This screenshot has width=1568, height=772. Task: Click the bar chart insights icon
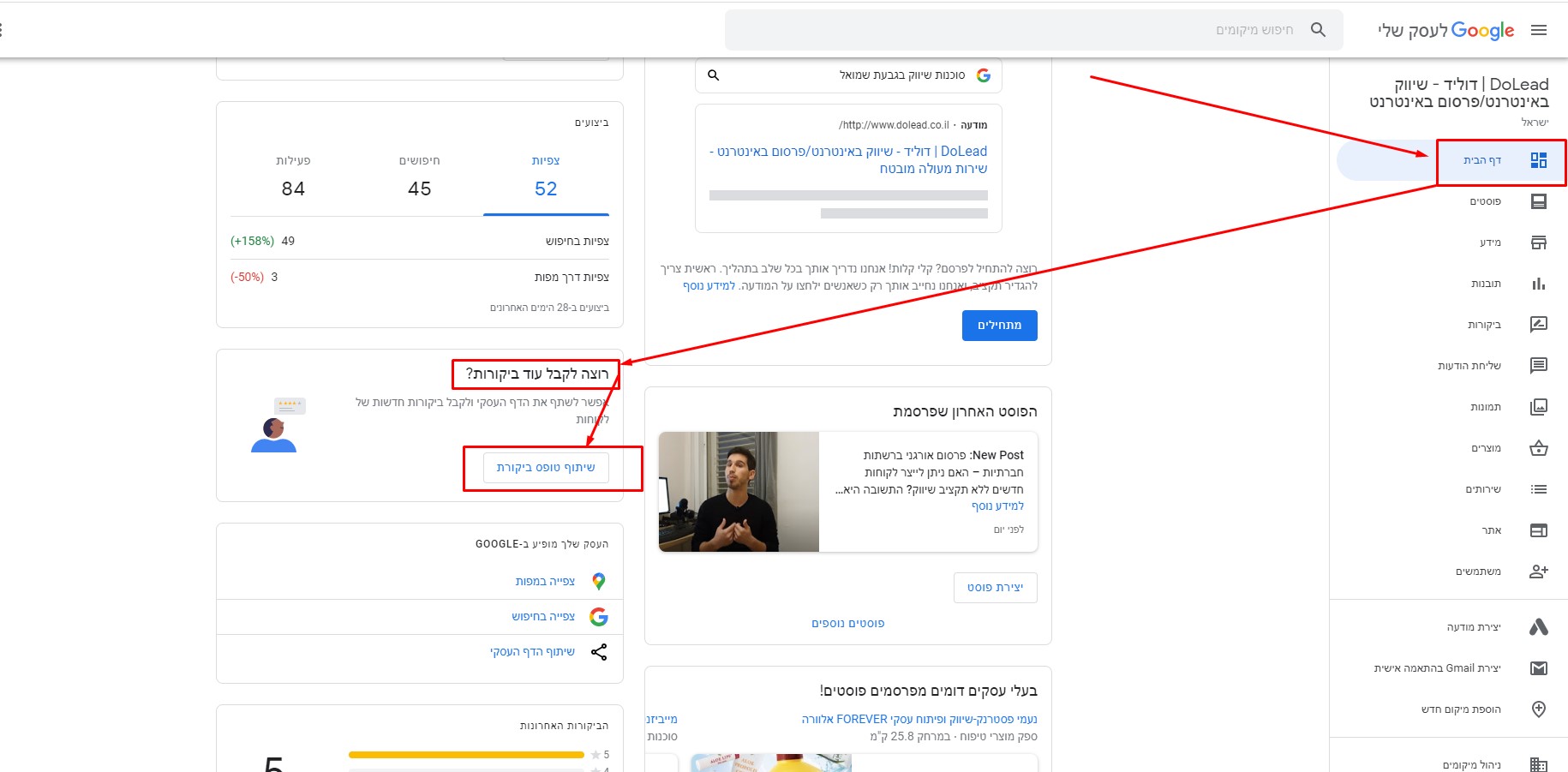click(1539, 284)
